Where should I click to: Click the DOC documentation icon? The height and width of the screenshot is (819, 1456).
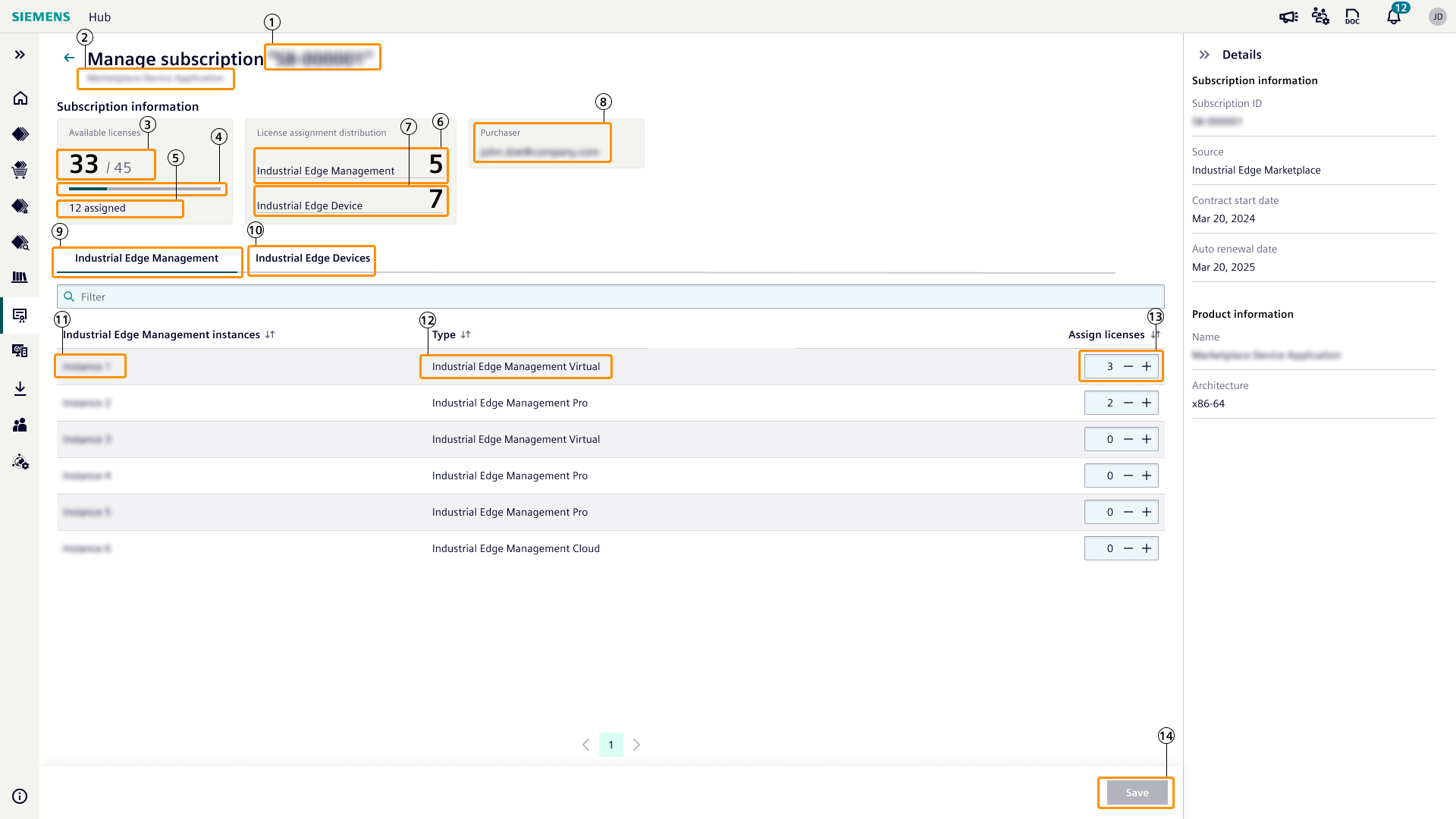pos(1352,17)
